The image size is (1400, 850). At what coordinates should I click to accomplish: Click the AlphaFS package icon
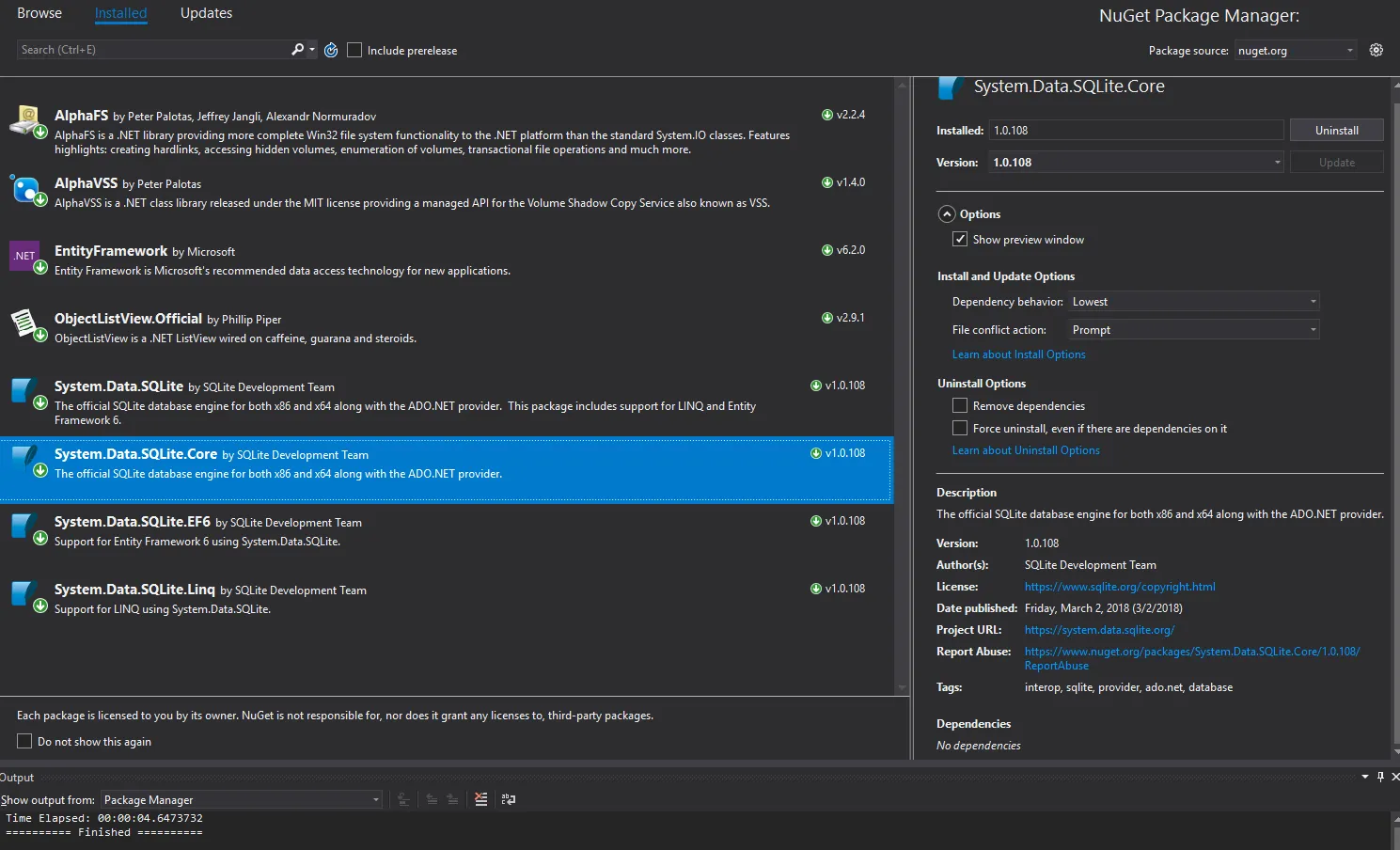pos(26,121)
